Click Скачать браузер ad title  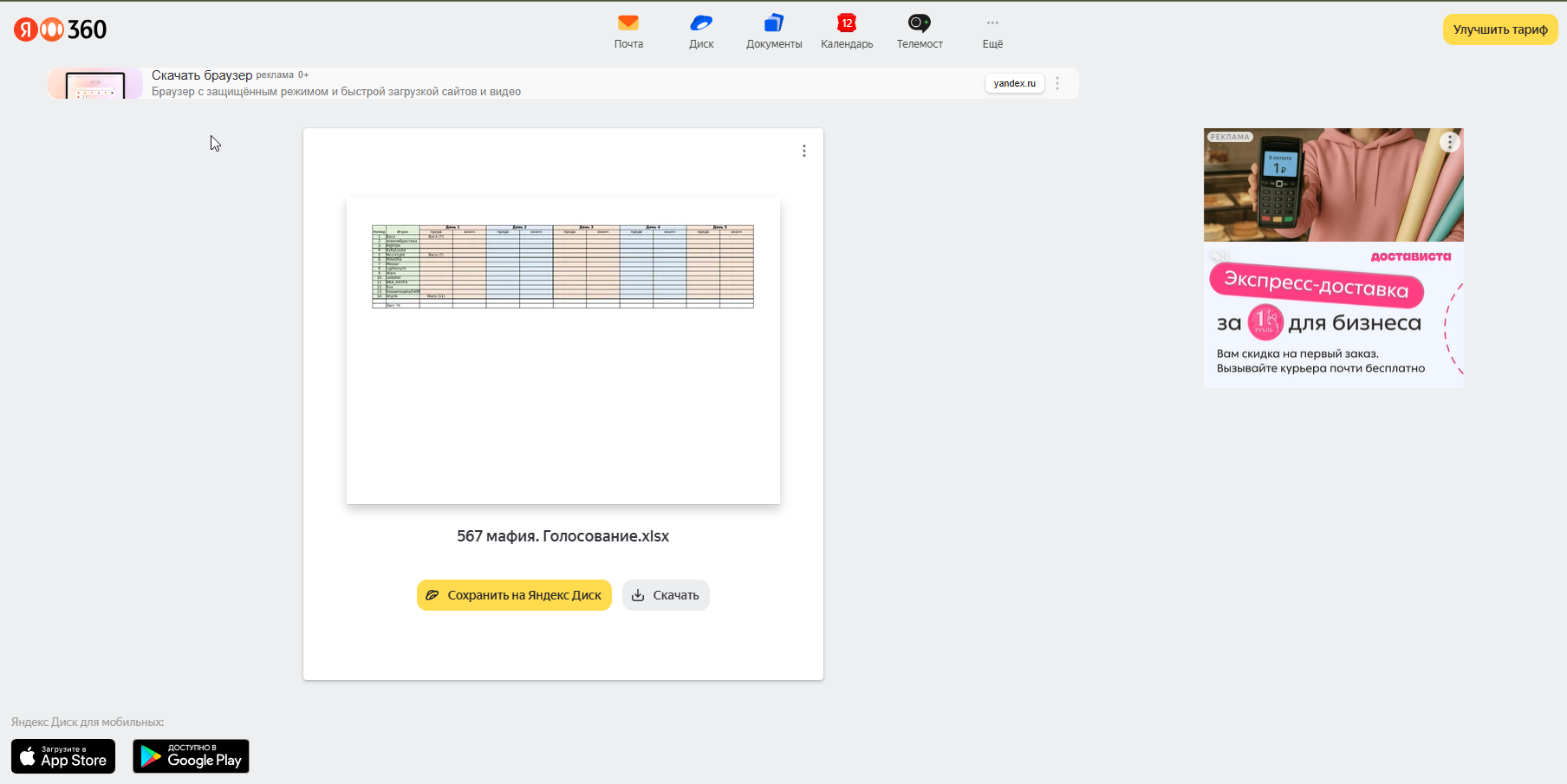202,75
